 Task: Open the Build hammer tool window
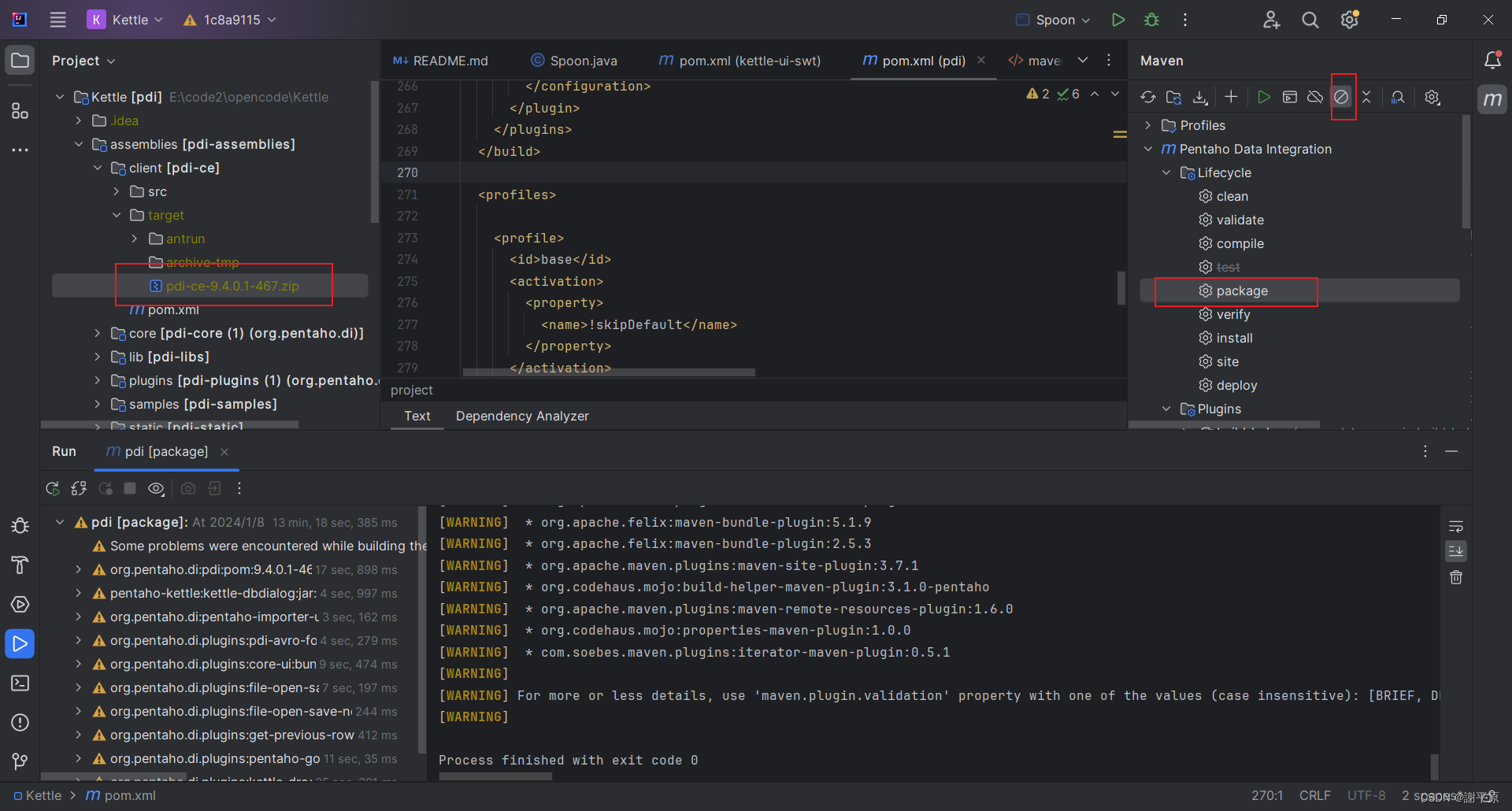pos(20,565)
